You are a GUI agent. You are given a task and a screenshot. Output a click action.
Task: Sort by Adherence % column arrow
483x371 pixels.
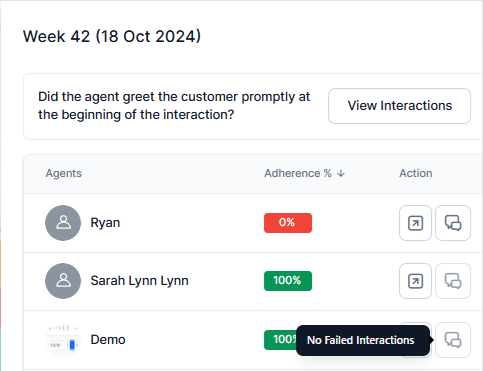click(341, 173)
